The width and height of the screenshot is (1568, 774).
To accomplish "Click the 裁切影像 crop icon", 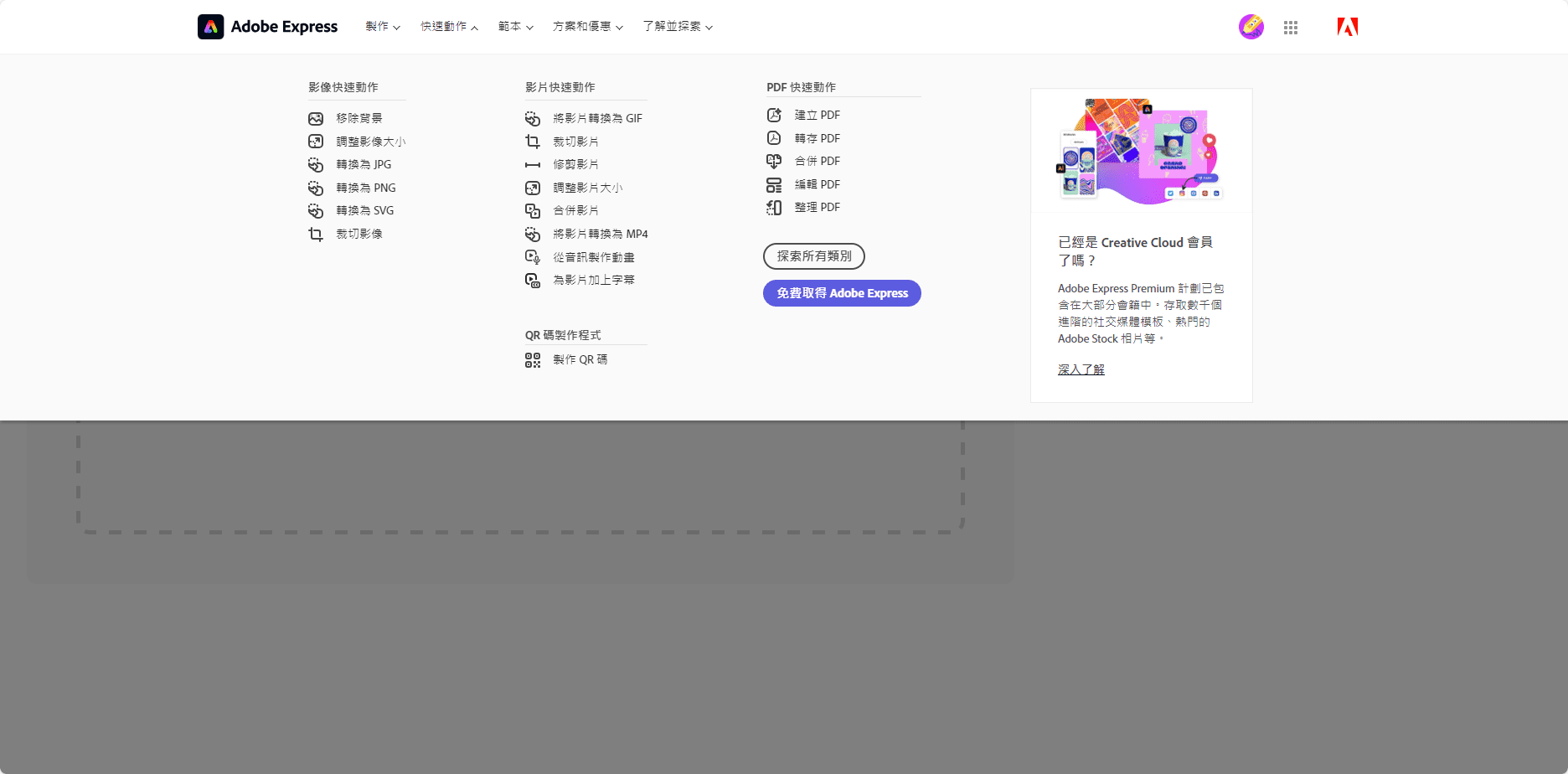I will coord(316,235).
